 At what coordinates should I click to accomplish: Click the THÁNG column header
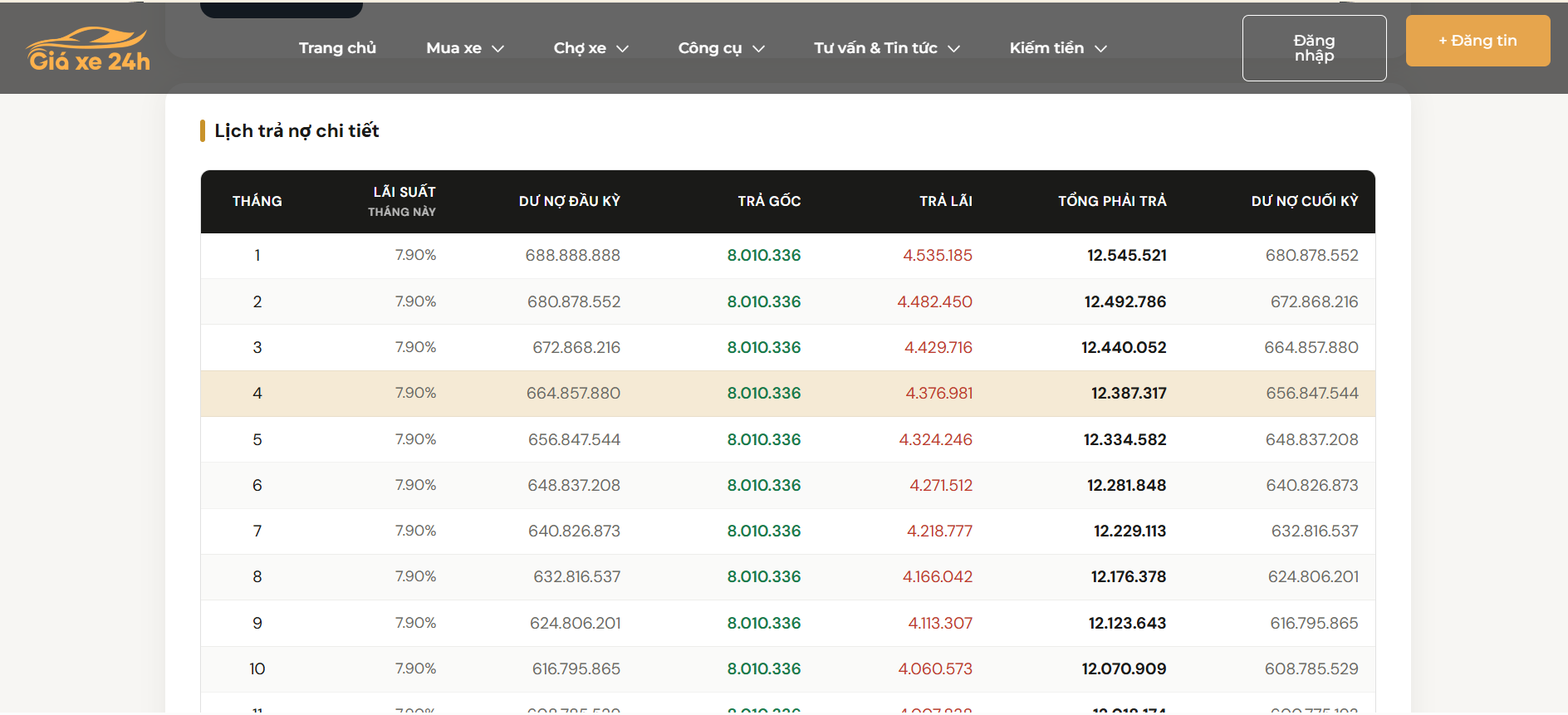pyautogui.click(x=257, y=201)
